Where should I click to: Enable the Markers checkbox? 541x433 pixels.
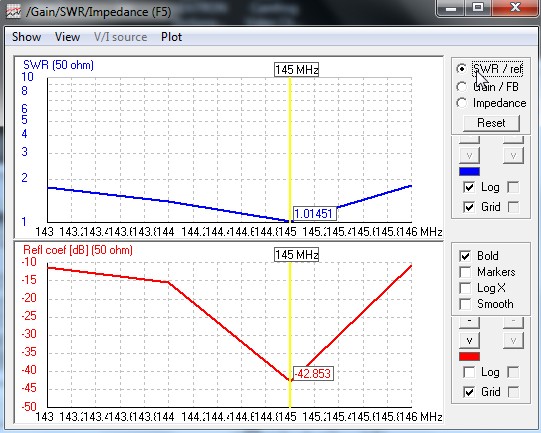465,272
